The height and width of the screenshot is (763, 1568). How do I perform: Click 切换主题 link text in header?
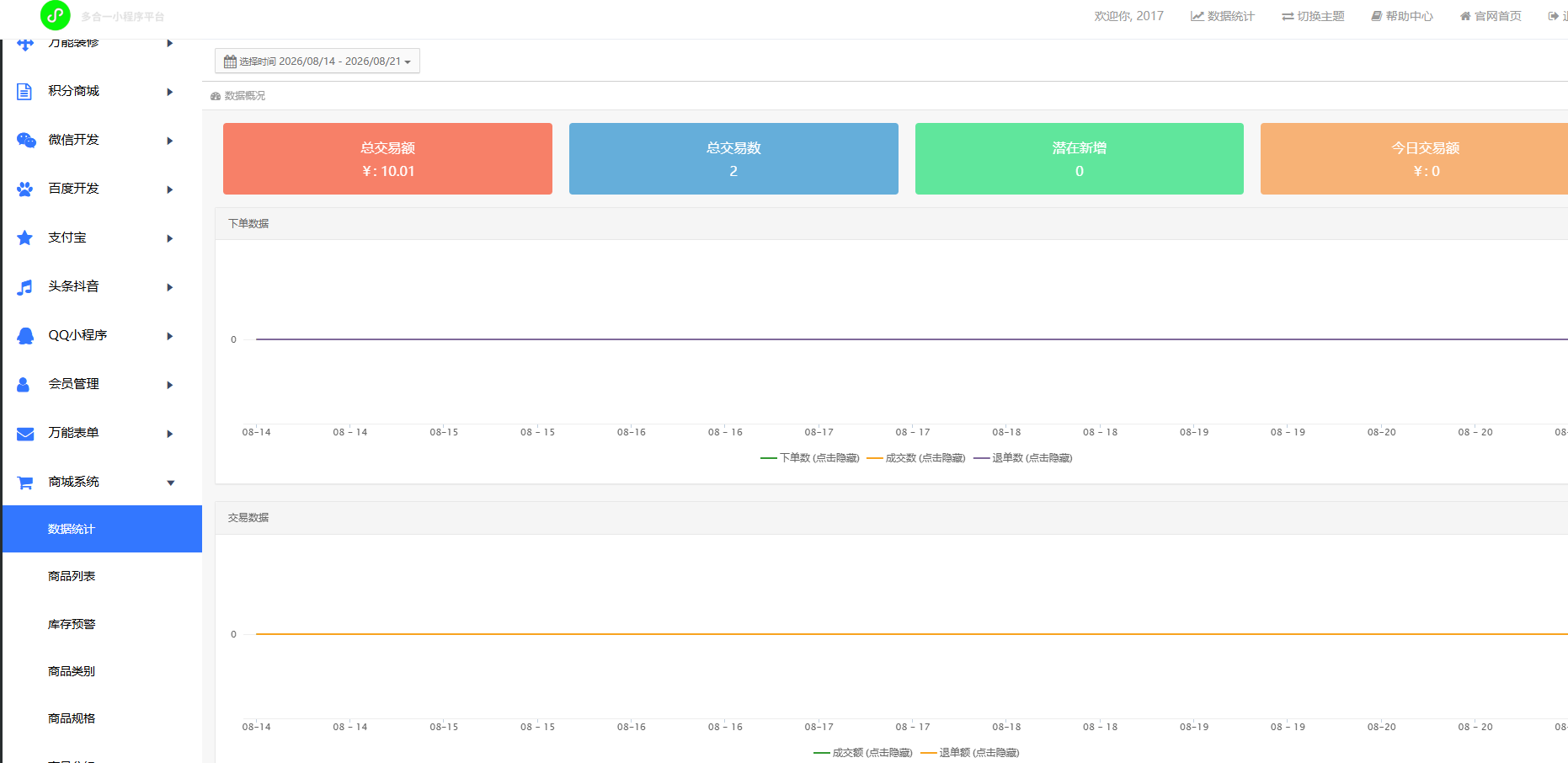1321,16
